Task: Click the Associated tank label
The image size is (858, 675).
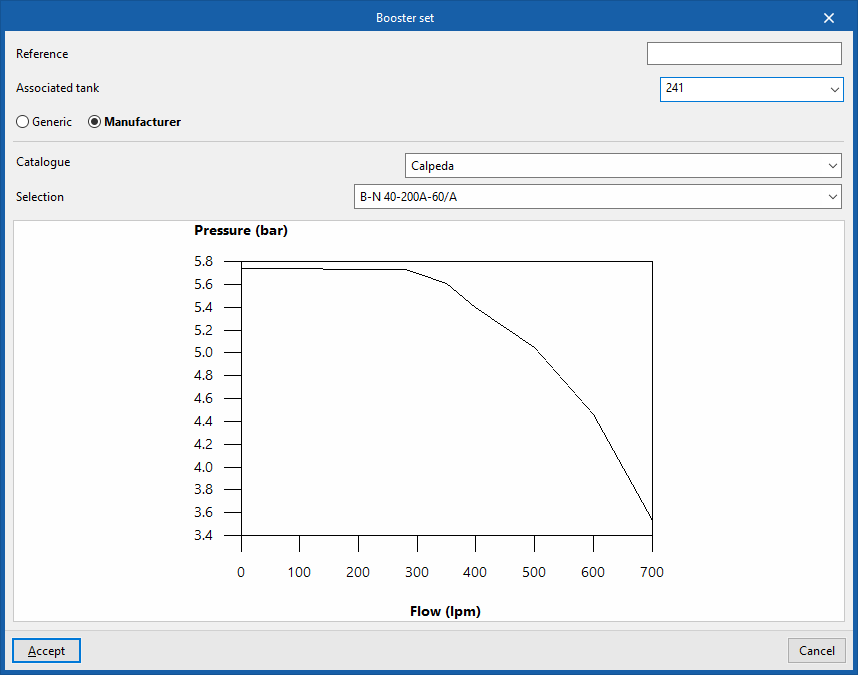Action: click(57, 88)
